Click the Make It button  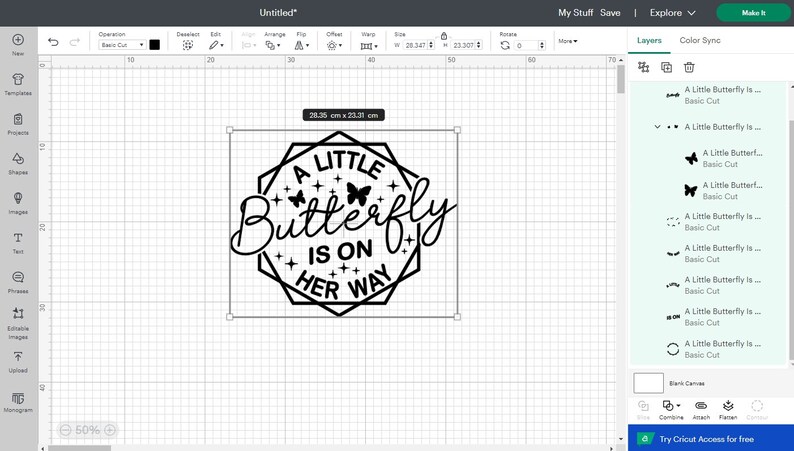pyautogui.click(x=753, y=13)
